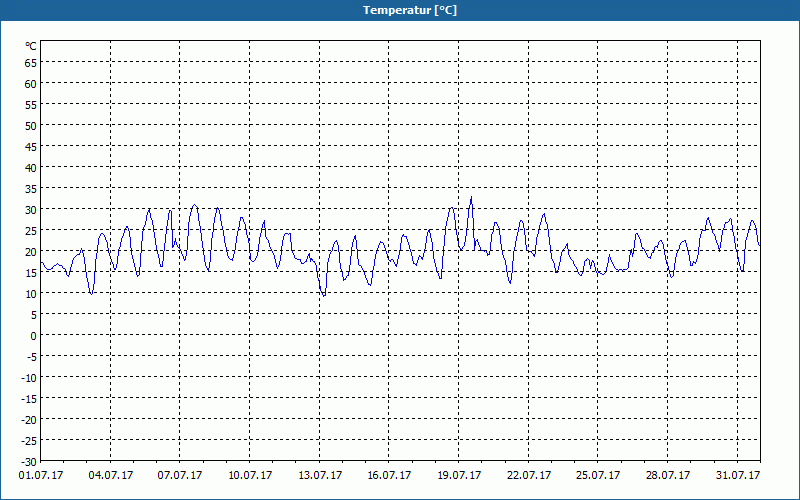Select the -10 value on the temperature axis
Viewport: 800px width, 500px height.
click(29, 378)
